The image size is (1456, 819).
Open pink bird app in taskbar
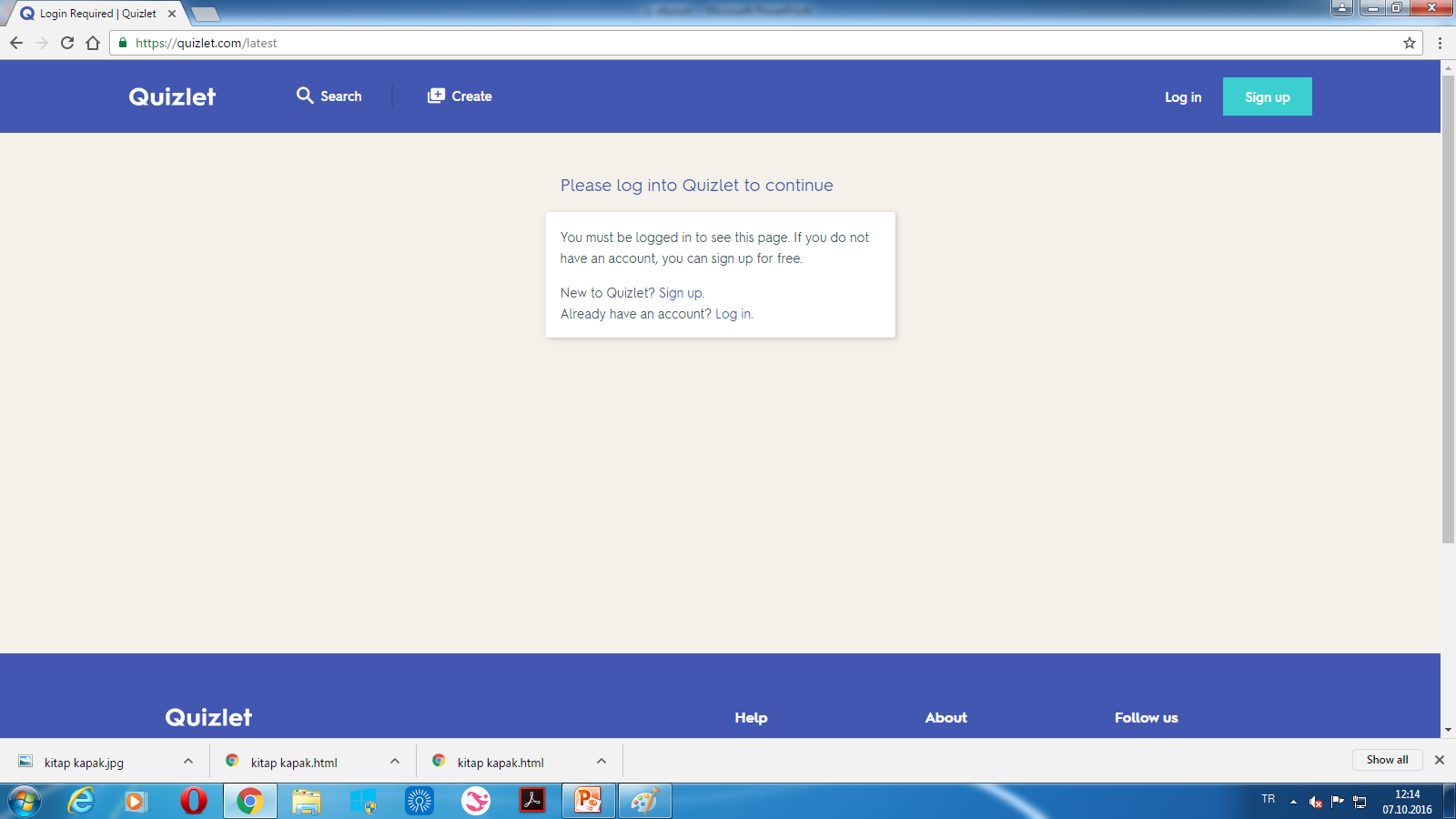point(476,801)
